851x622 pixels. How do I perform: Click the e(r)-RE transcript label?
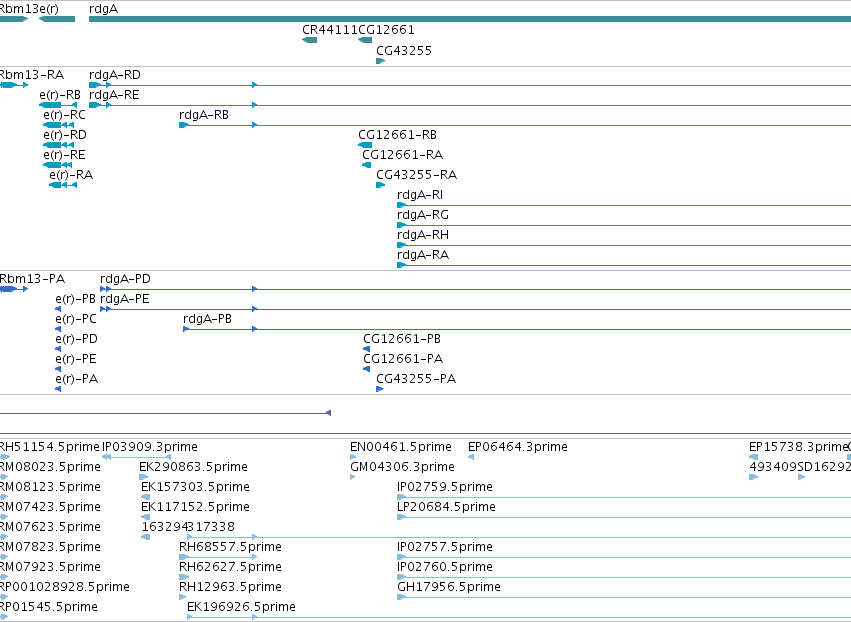(64, 155)
